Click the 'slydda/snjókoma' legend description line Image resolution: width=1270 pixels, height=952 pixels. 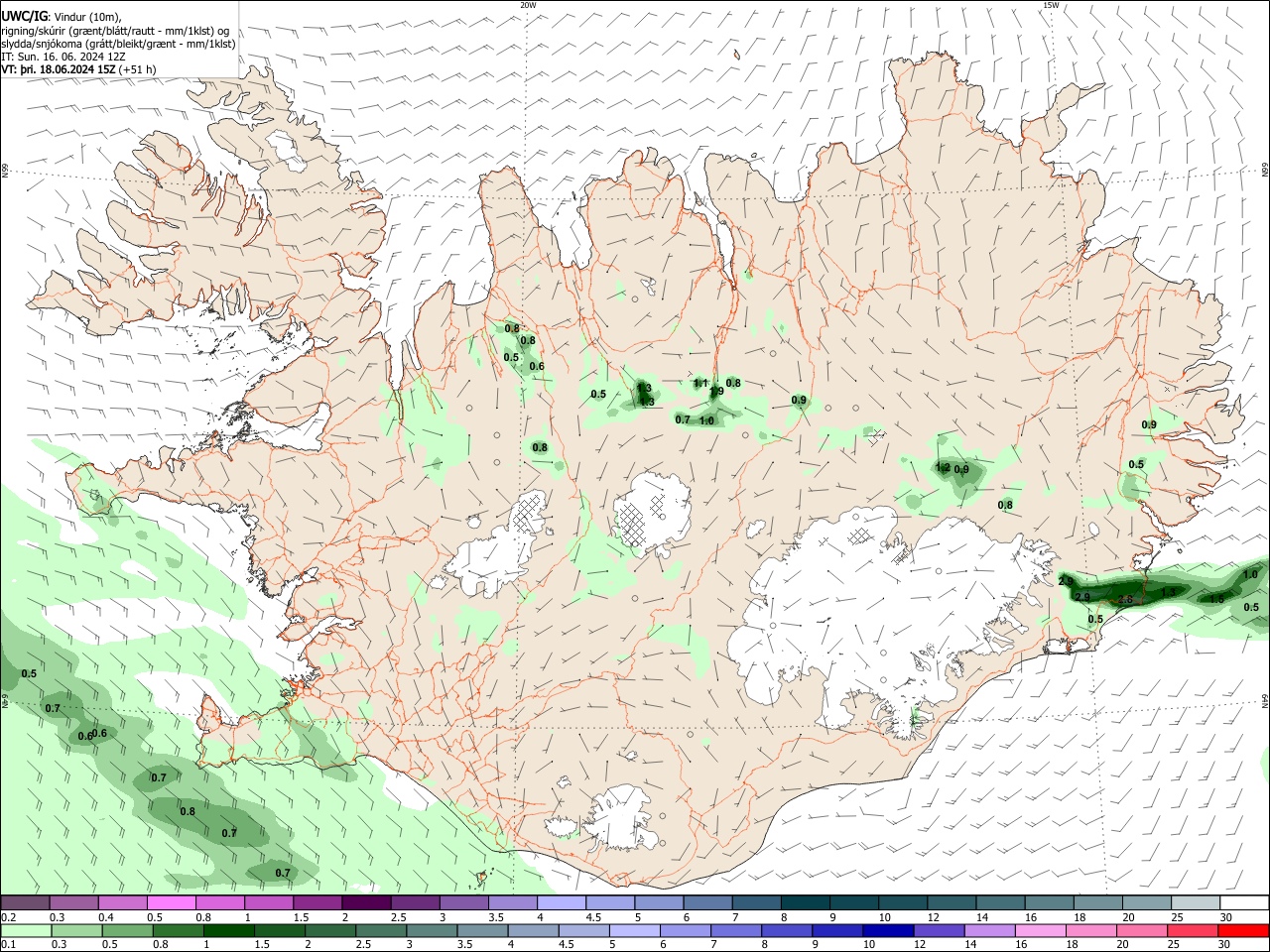click(x=118, y=44)
